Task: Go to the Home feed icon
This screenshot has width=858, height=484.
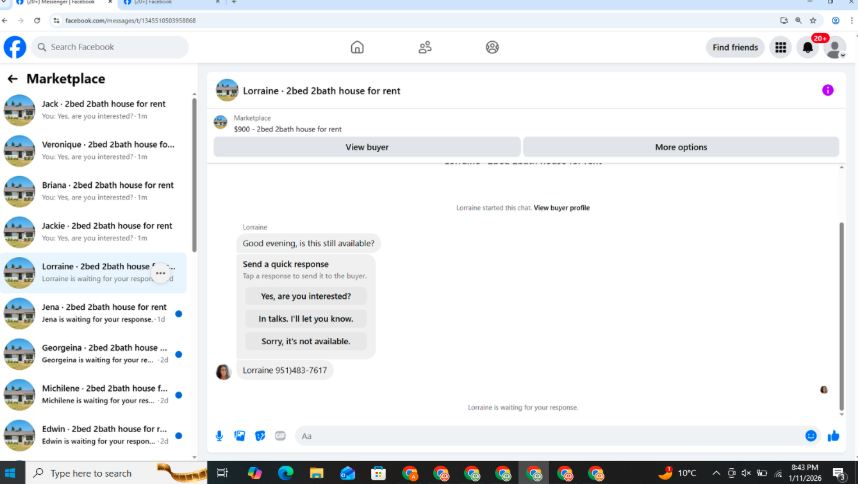Action: (357, 47)
